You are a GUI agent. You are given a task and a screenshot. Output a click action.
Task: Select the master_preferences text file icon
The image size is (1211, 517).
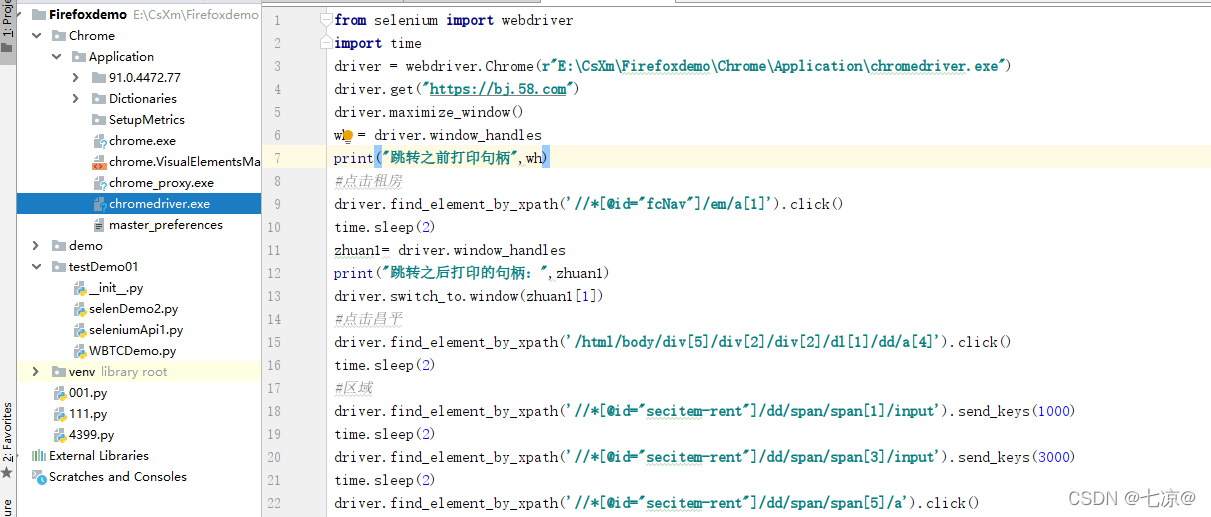pyautogui.click(x=99, y=225)
